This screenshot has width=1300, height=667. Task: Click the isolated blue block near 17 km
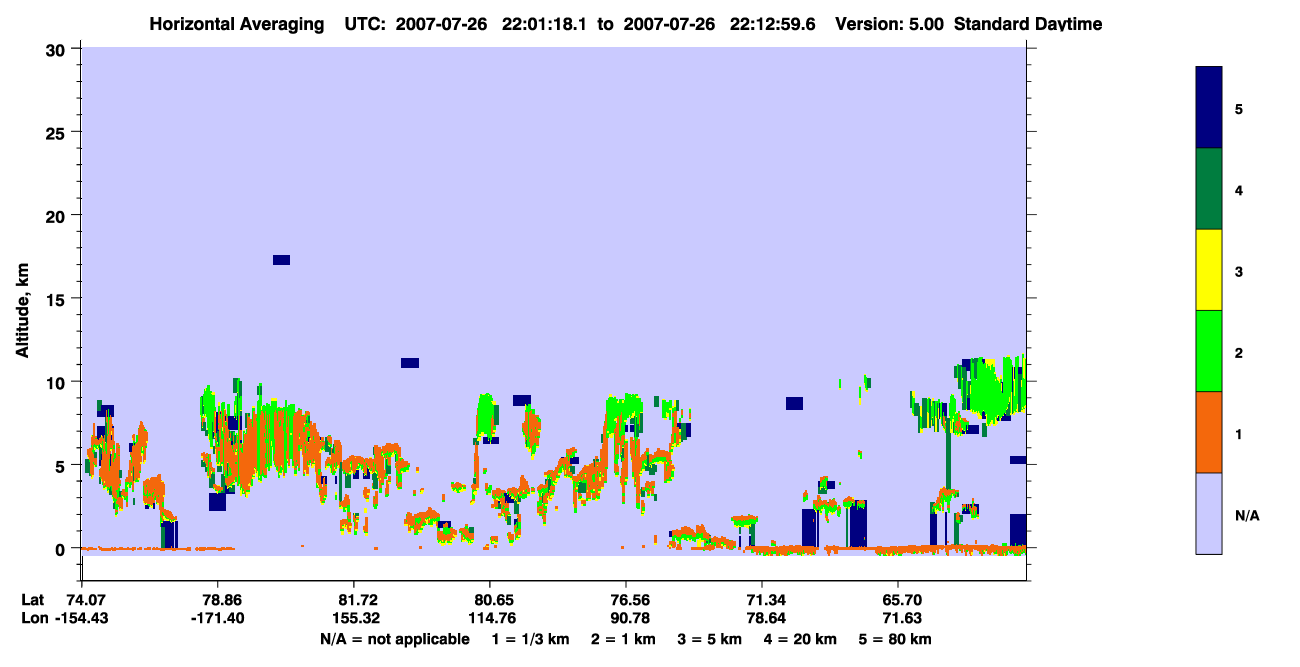[281, 260]
